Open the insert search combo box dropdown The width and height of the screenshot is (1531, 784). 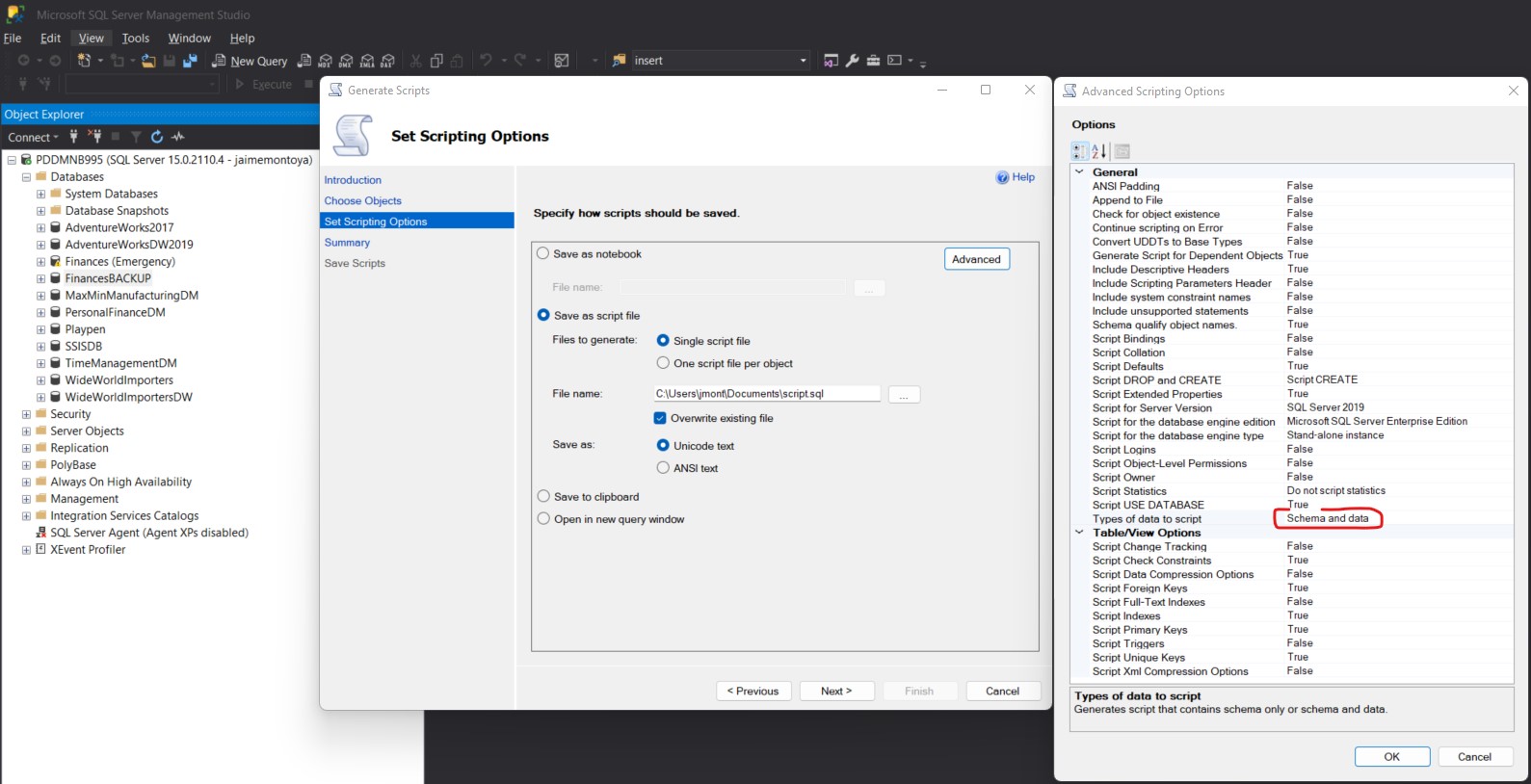[803, 61]
